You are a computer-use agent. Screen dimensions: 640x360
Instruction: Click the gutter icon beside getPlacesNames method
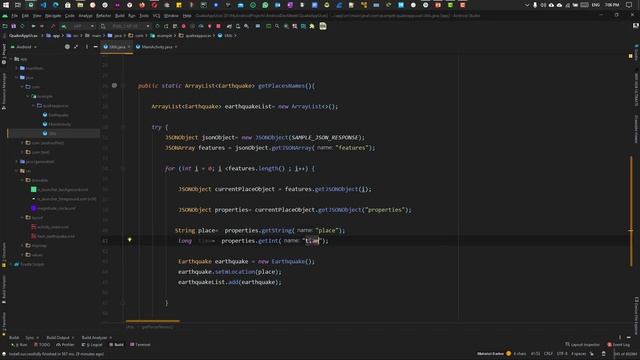pyautogui.click(x=115, y=86)
